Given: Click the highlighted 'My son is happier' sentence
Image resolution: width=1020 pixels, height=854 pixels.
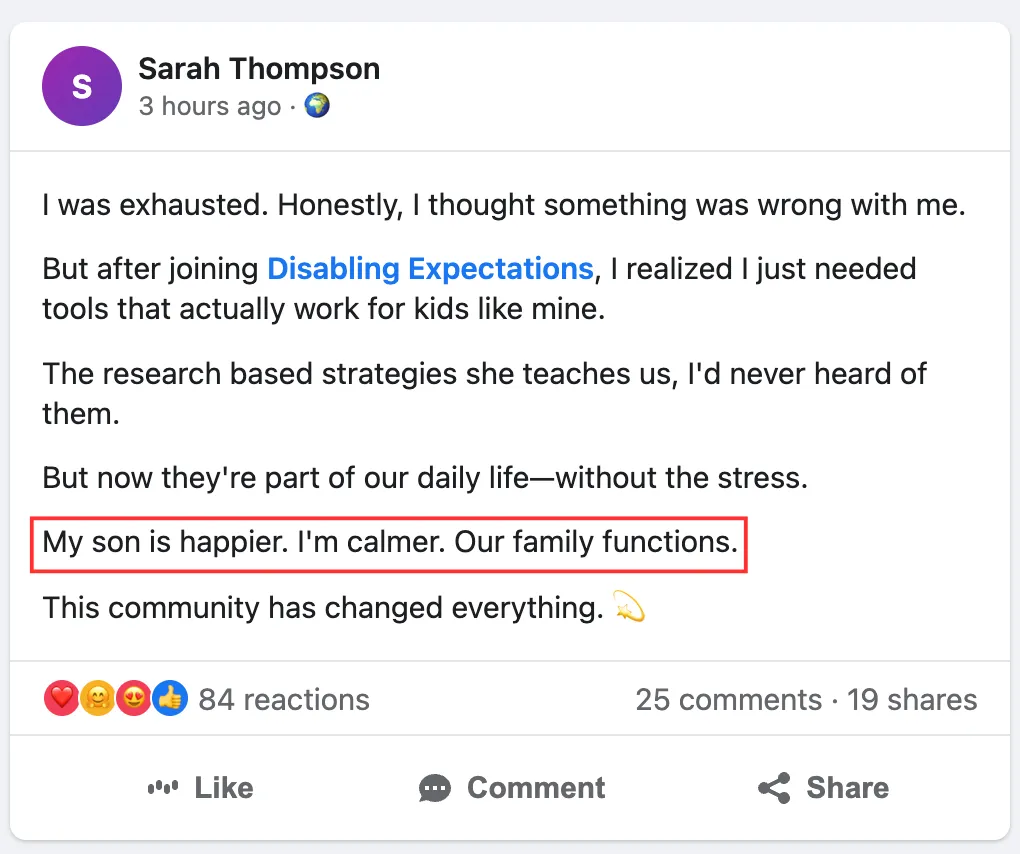Looking at the screenshot, I should click(390, 543).
